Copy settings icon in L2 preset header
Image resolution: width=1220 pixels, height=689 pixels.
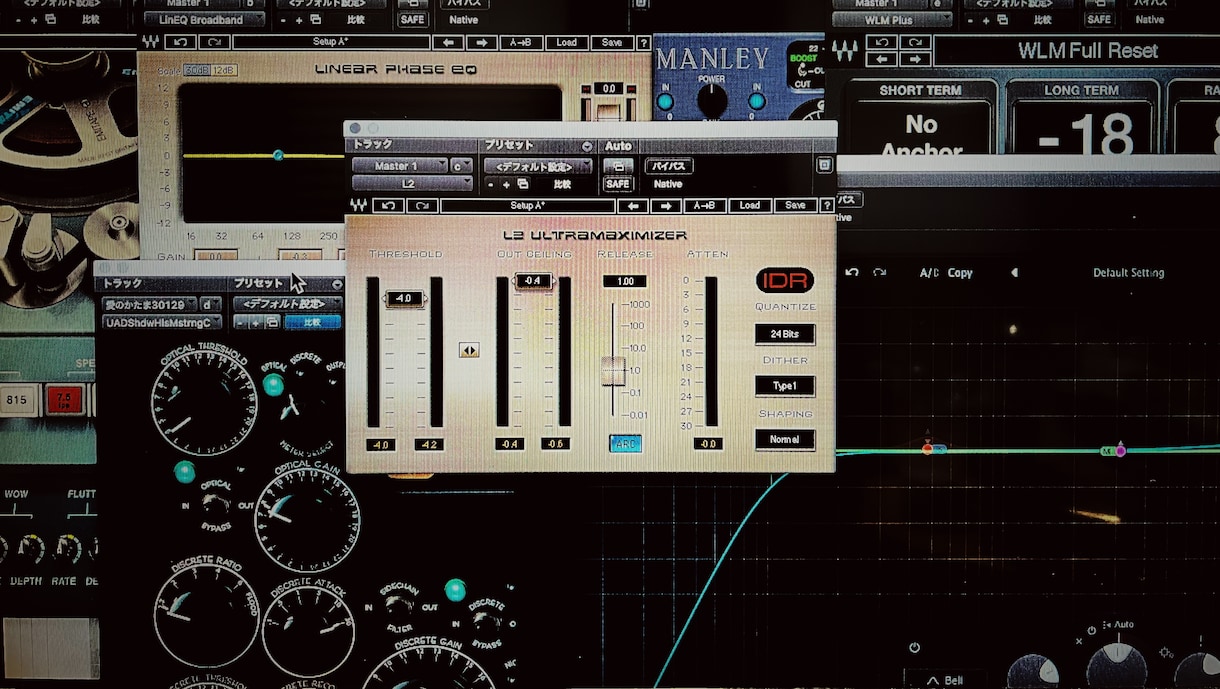pyautogui.click(x=522, y=184)
